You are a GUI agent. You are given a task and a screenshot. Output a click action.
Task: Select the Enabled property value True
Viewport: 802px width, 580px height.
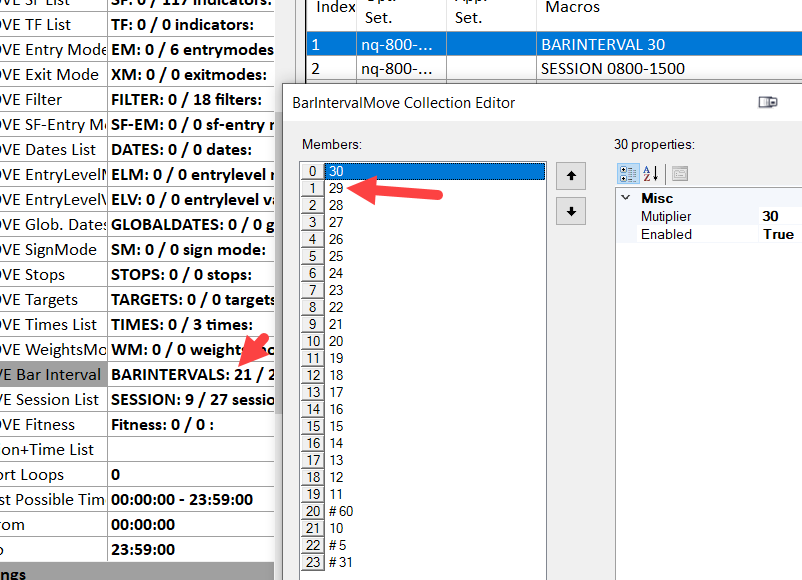[x=778, y=234]
